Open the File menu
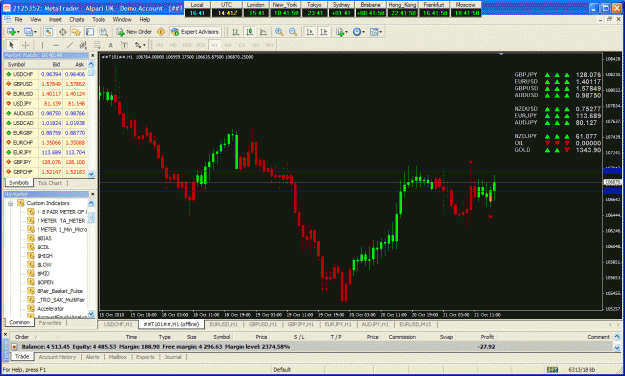 tap(18, 19)
